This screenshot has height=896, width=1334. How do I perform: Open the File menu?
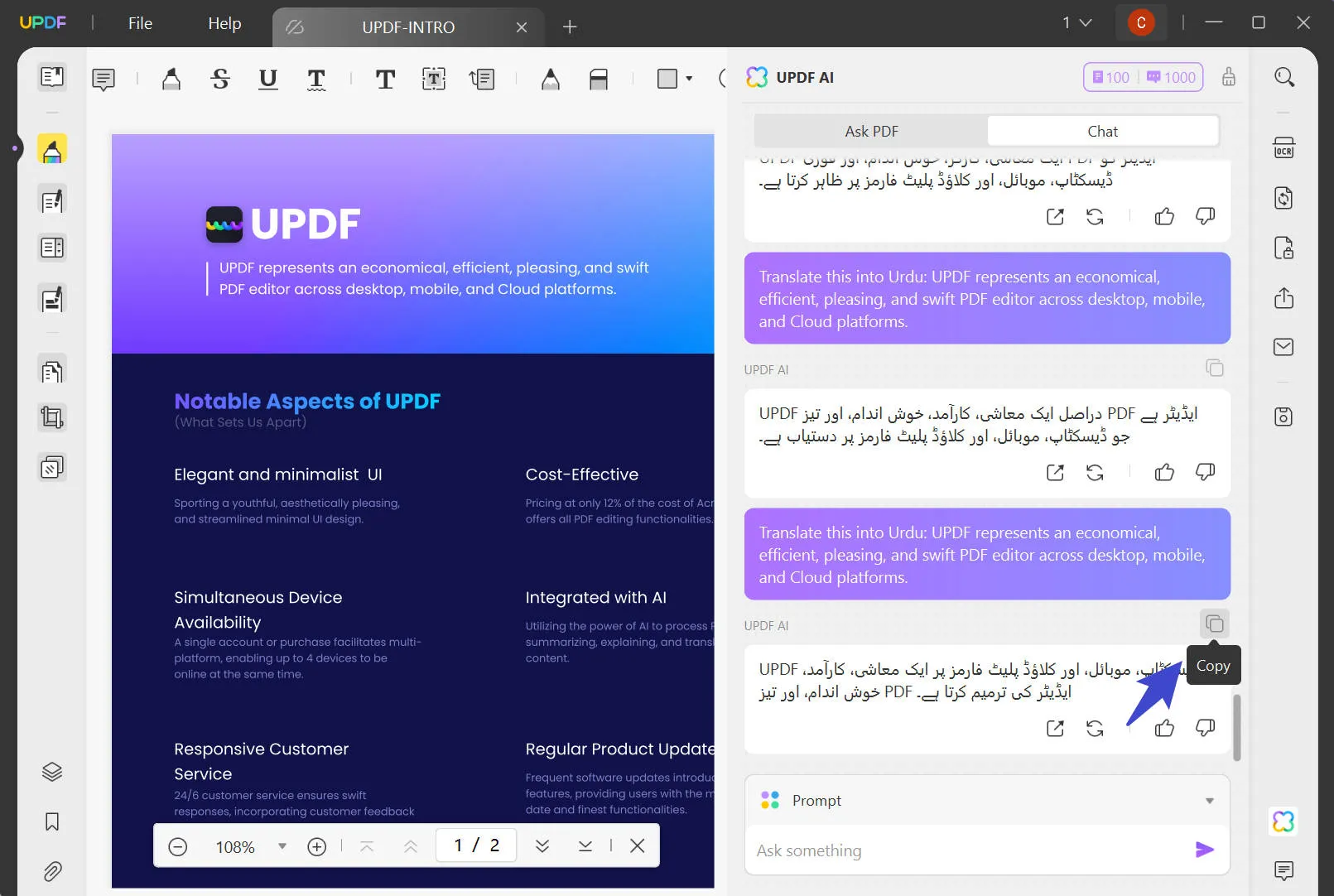(140, 23)
